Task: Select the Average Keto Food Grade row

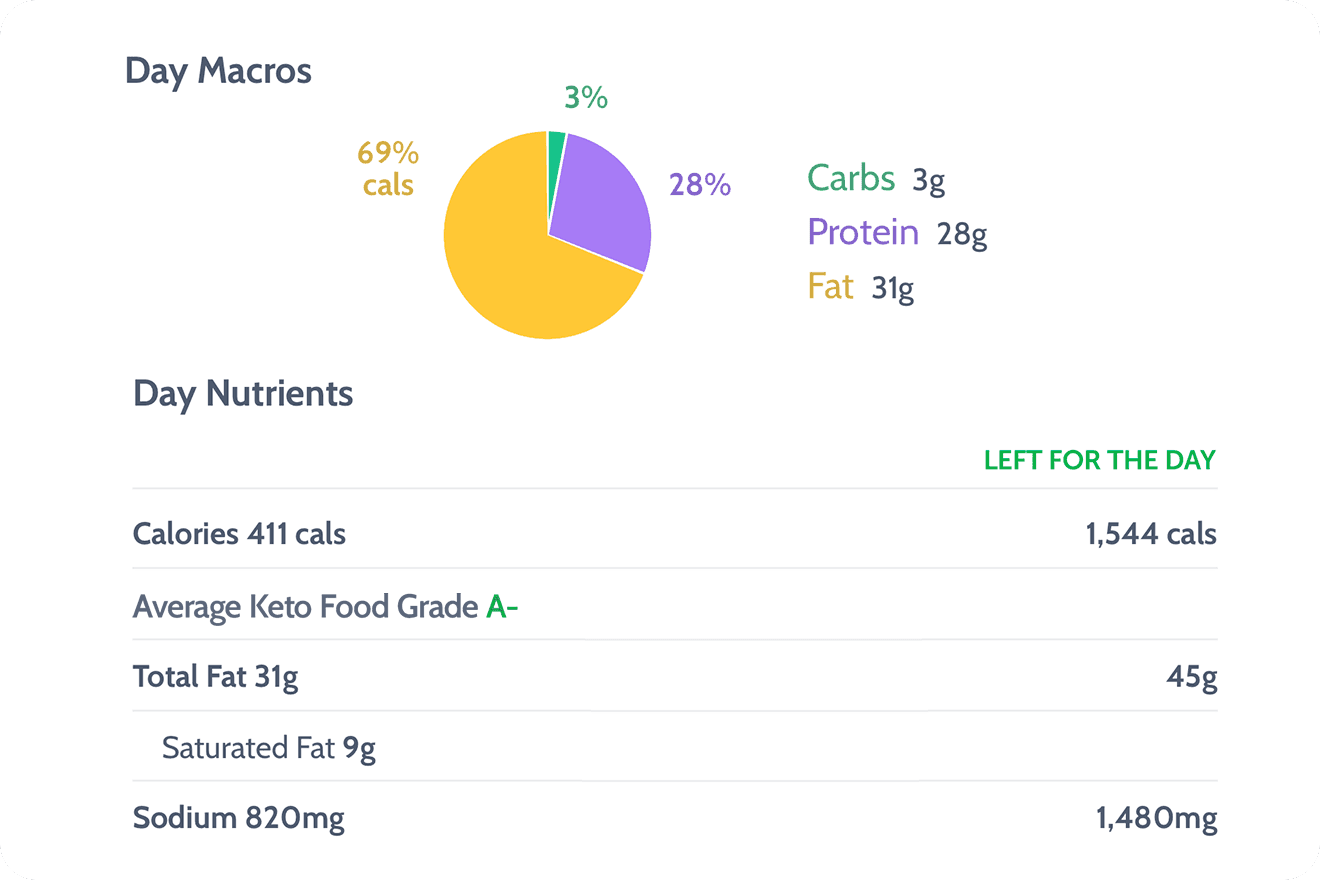Action: (307, 606)
